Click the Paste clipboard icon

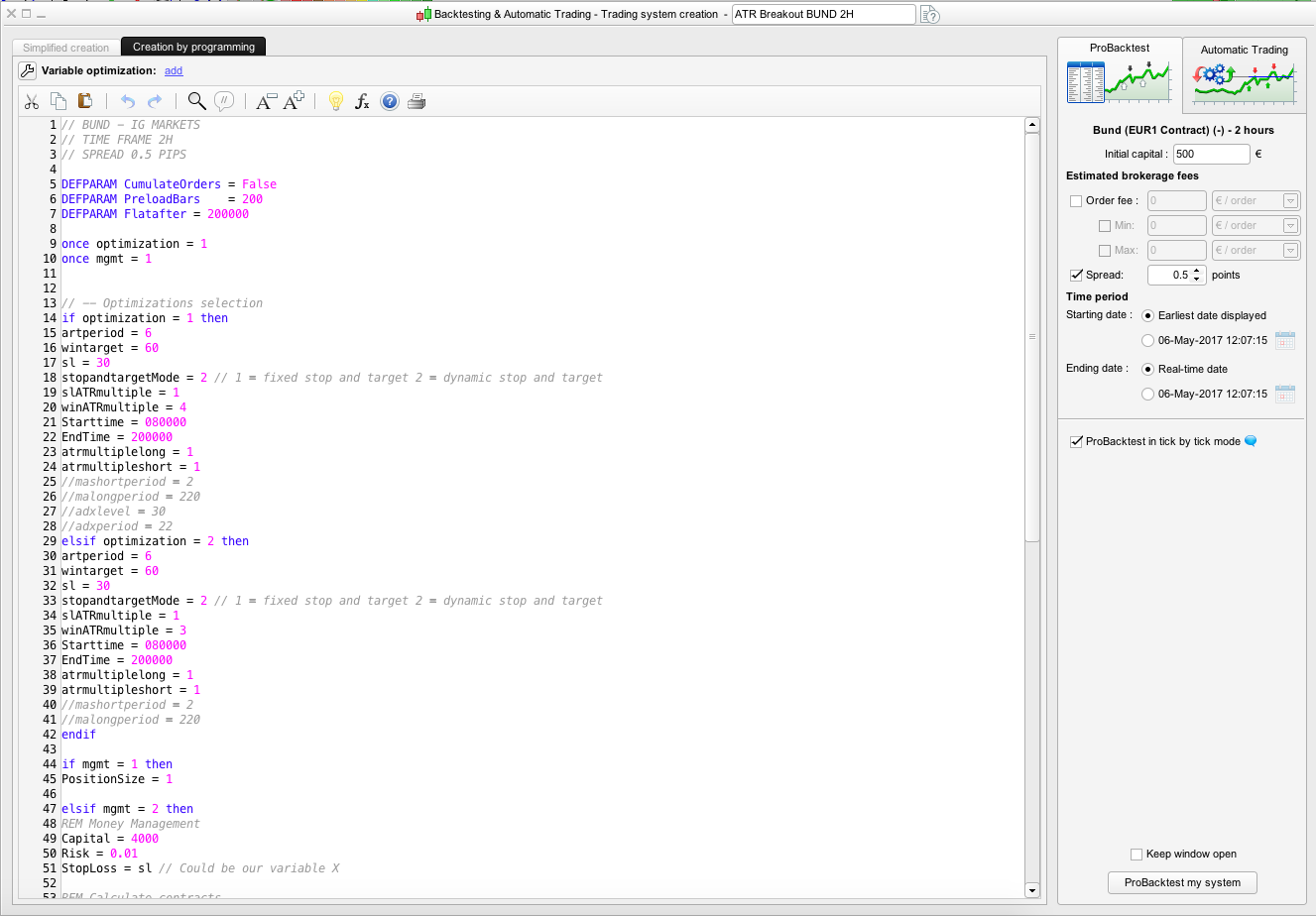85,101
